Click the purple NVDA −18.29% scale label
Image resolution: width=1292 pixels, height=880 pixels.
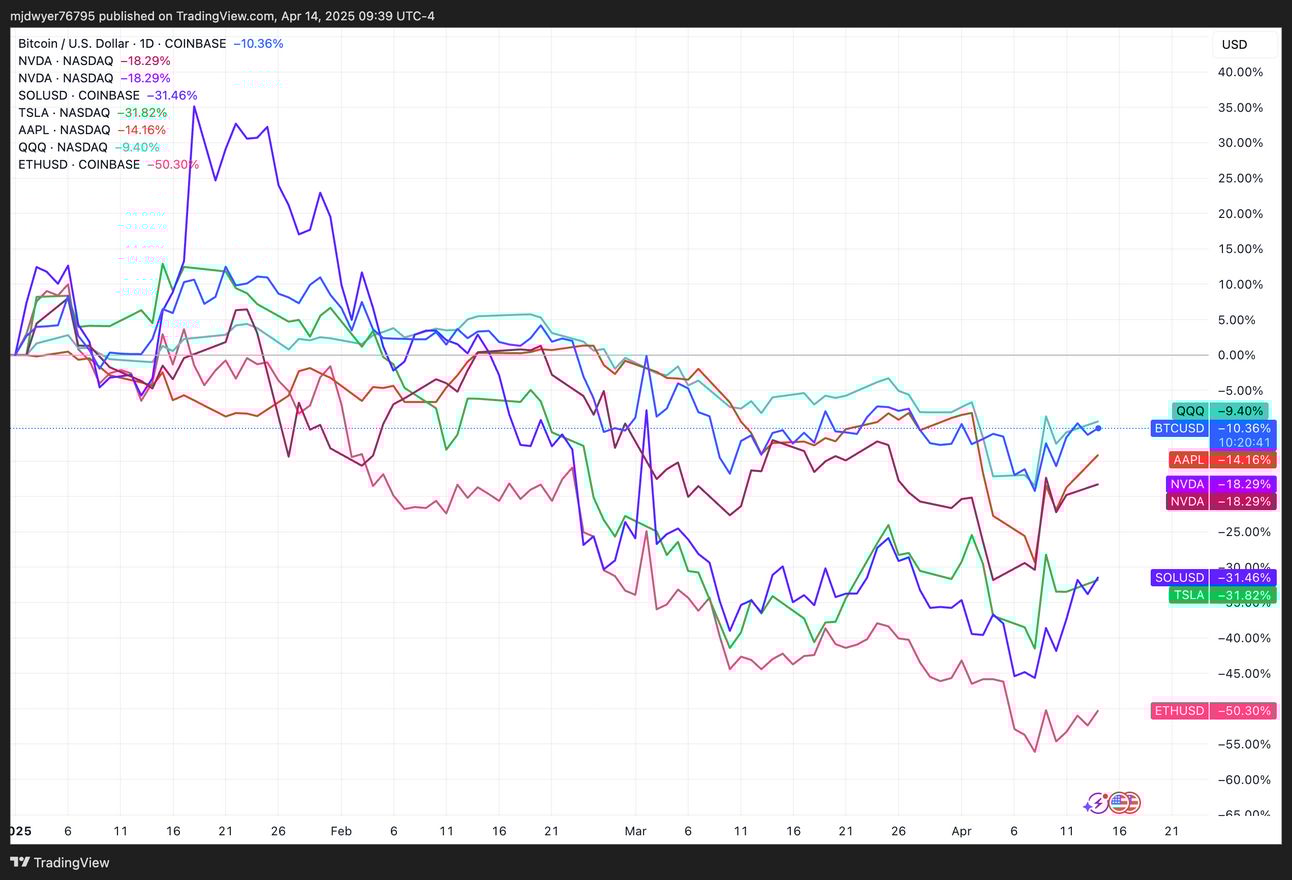click(1221, 484)
